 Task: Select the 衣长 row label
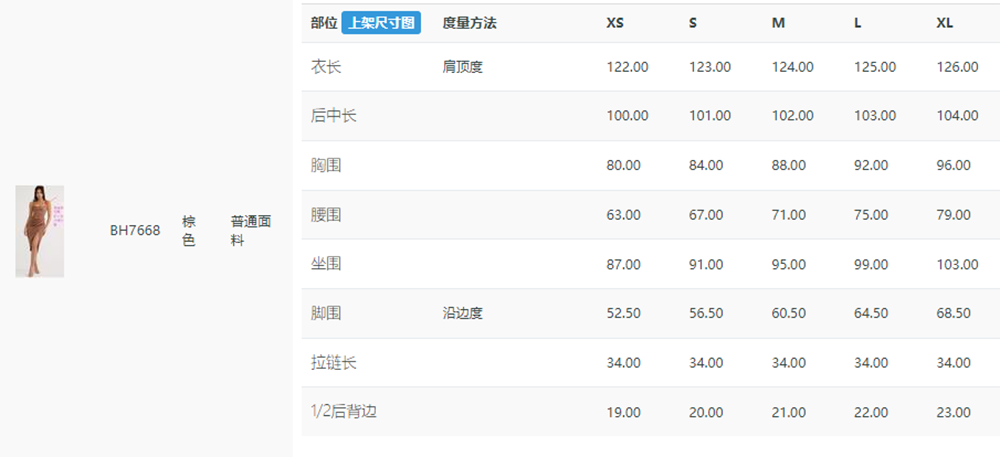click(x=326, y=67)
